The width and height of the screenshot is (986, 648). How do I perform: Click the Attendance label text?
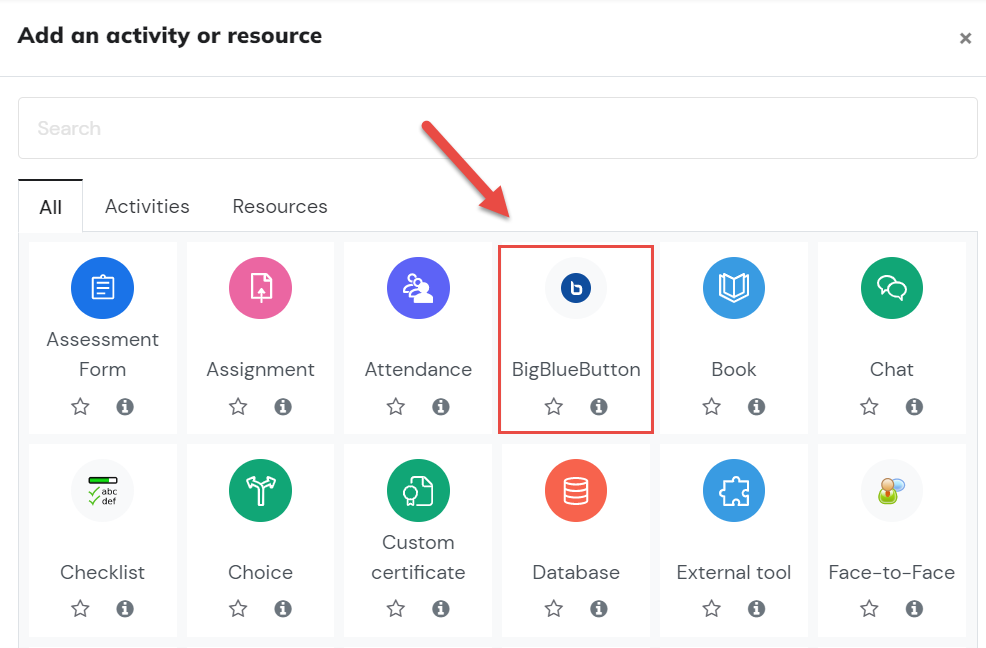(418, 369)
